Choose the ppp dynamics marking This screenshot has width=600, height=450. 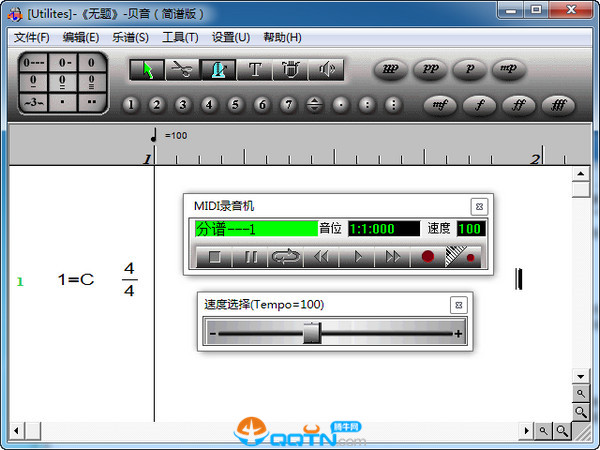391,69
